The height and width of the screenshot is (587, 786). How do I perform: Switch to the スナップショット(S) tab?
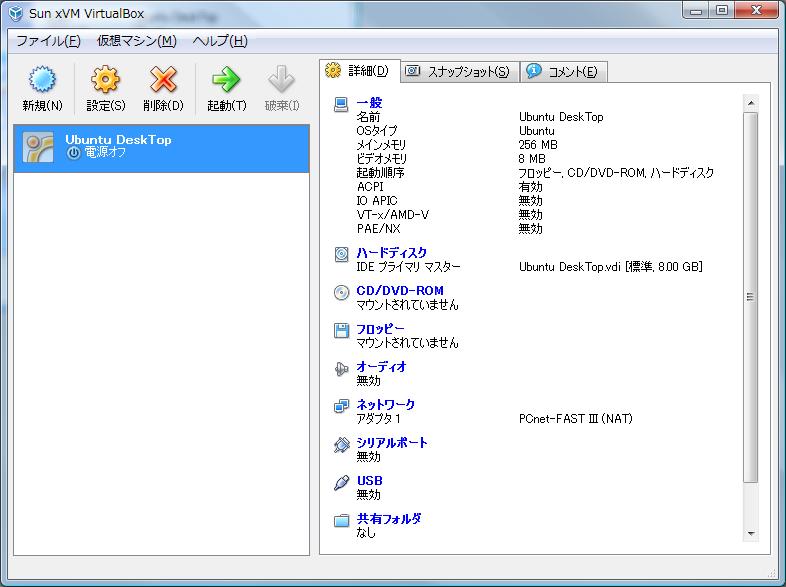460,72
